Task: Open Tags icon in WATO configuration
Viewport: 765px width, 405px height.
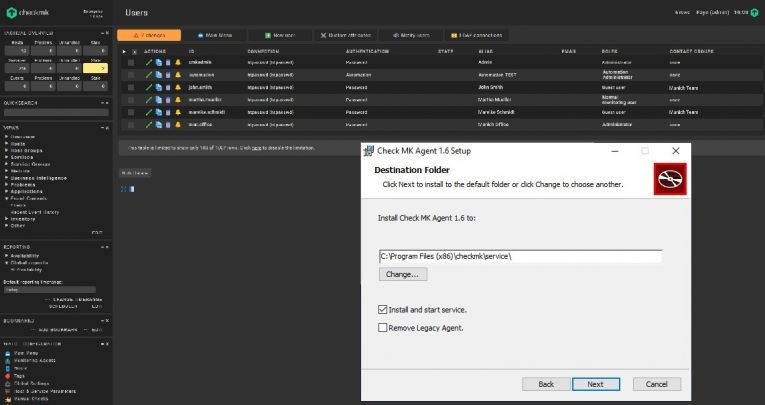Action: coord(8,376)
